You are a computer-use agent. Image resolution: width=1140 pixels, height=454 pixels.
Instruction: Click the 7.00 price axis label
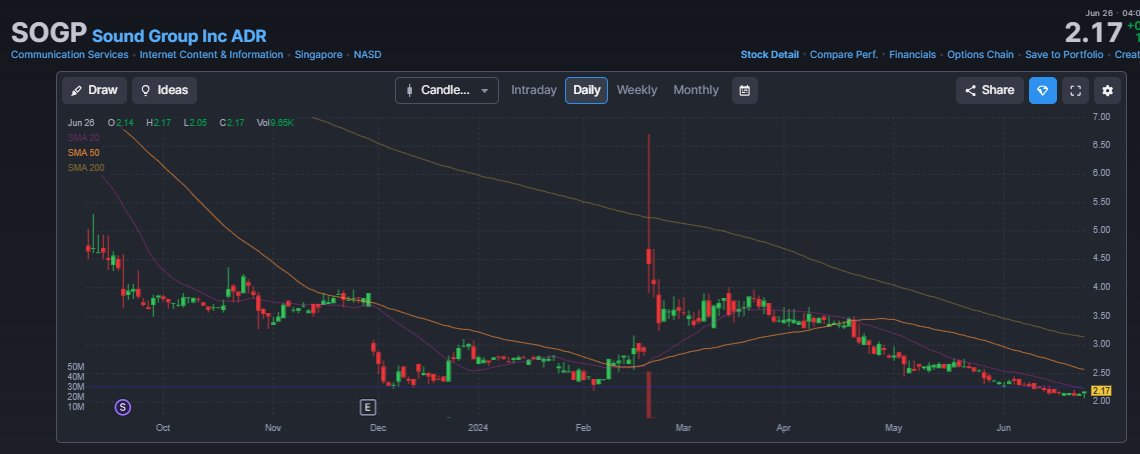coord(1101,116)
